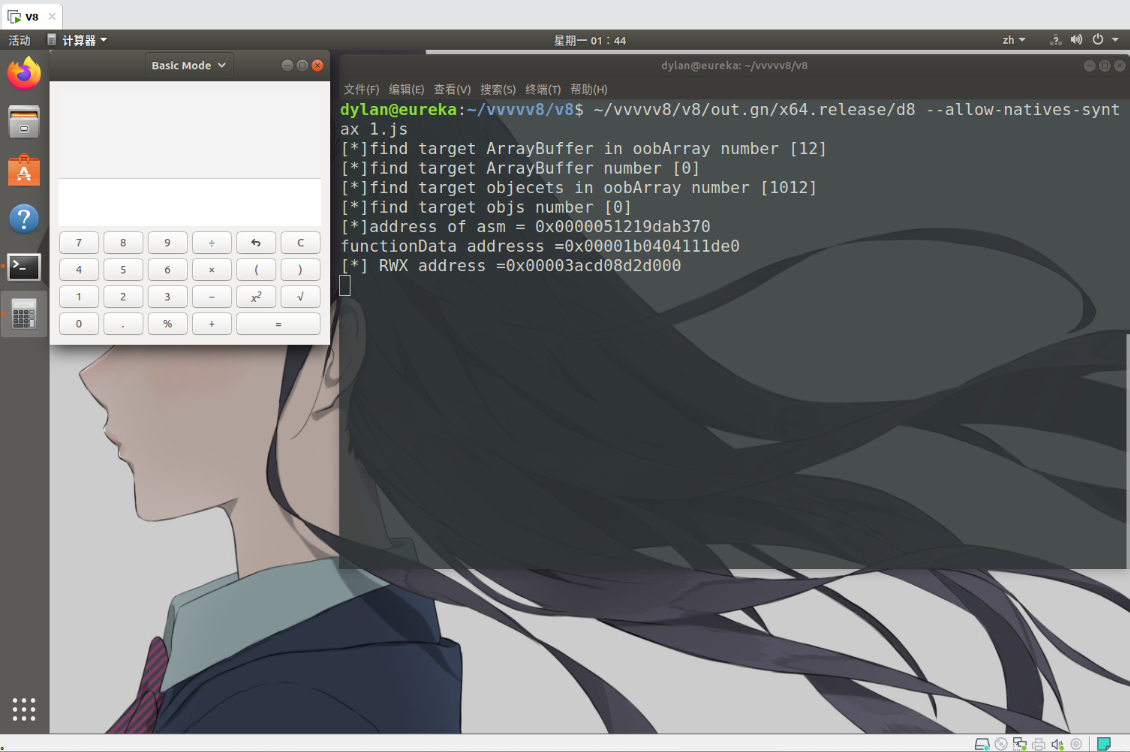Close the V8 tab
1130x752 pixels.
pyautogui.click(x=52, y=17)
